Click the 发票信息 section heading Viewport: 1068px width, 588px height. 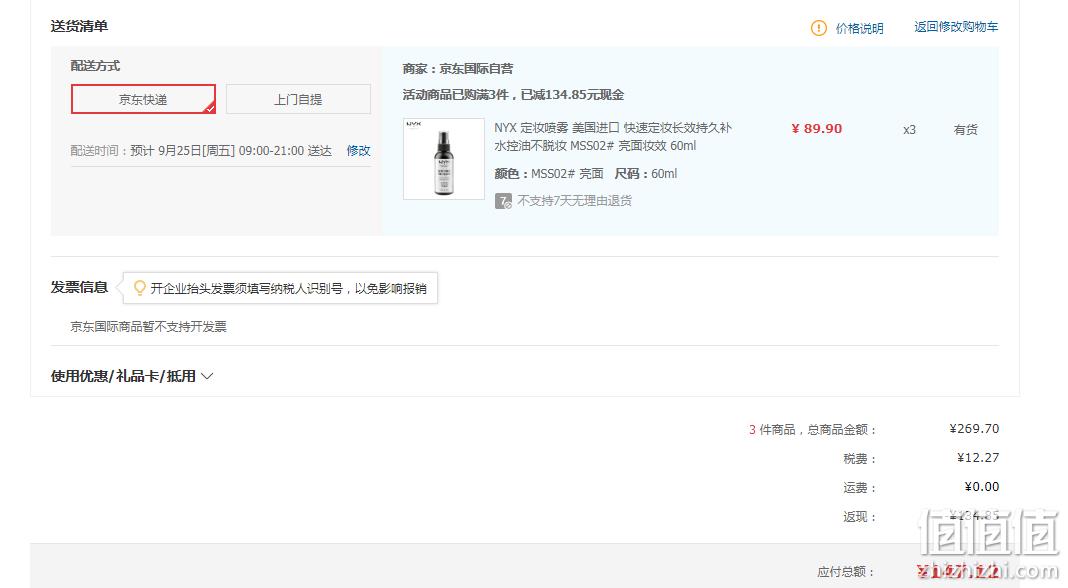point(79,288)
